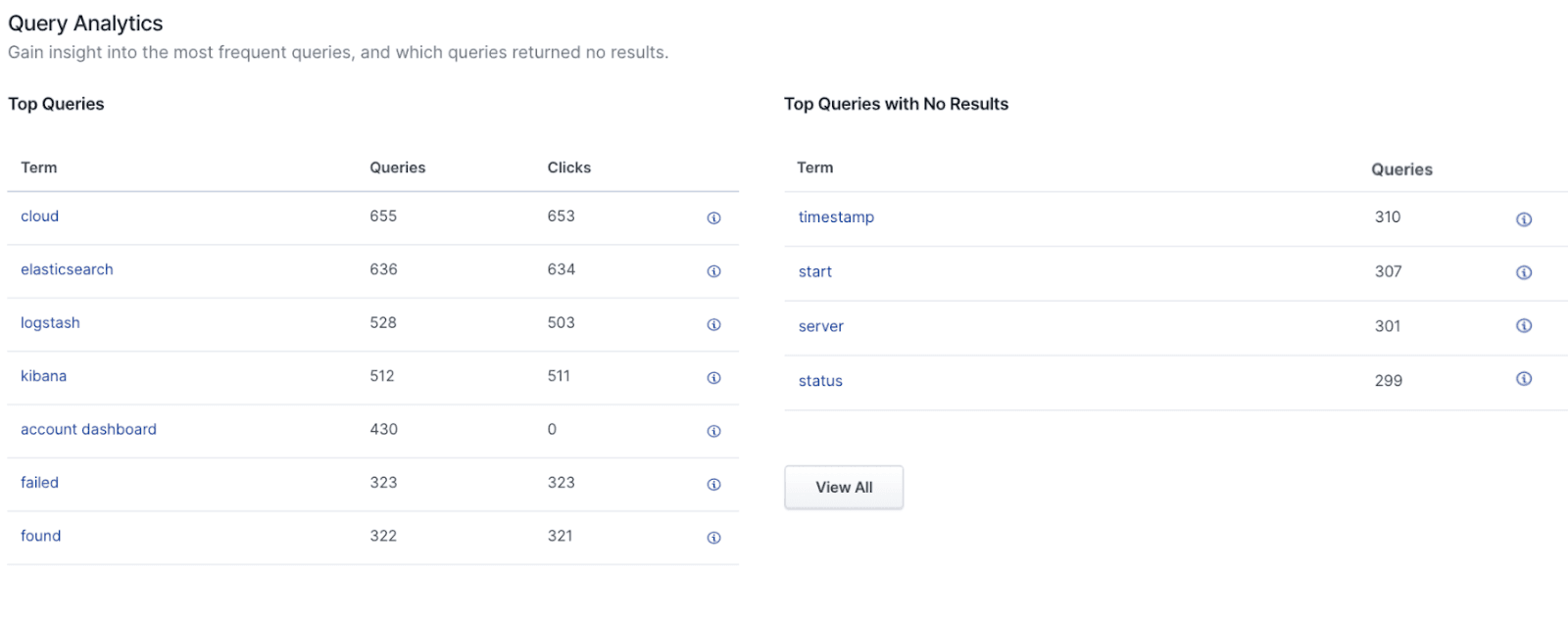
Task: Open info icon in elasticsearch row
Action: [713, 271]
